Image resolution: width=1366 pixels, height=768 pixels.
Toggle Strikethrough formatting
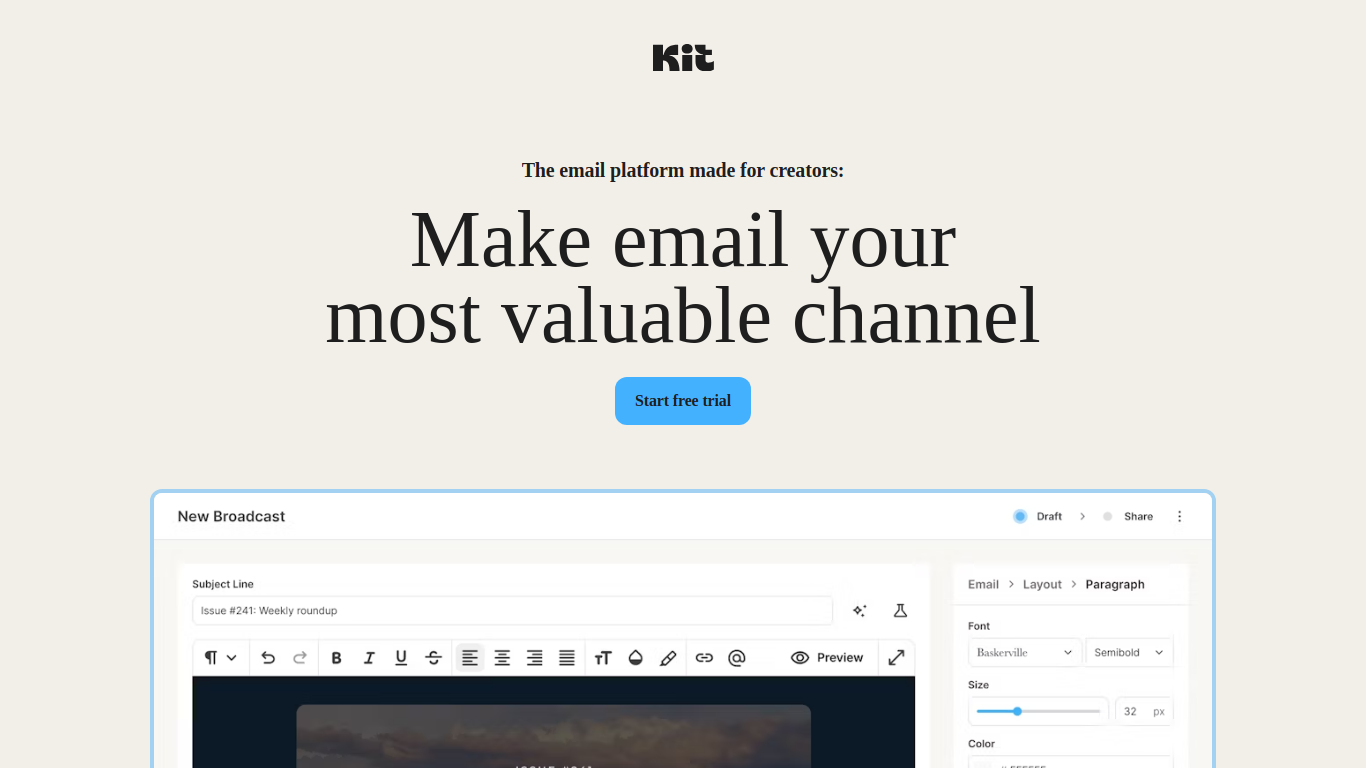point(433,657)
